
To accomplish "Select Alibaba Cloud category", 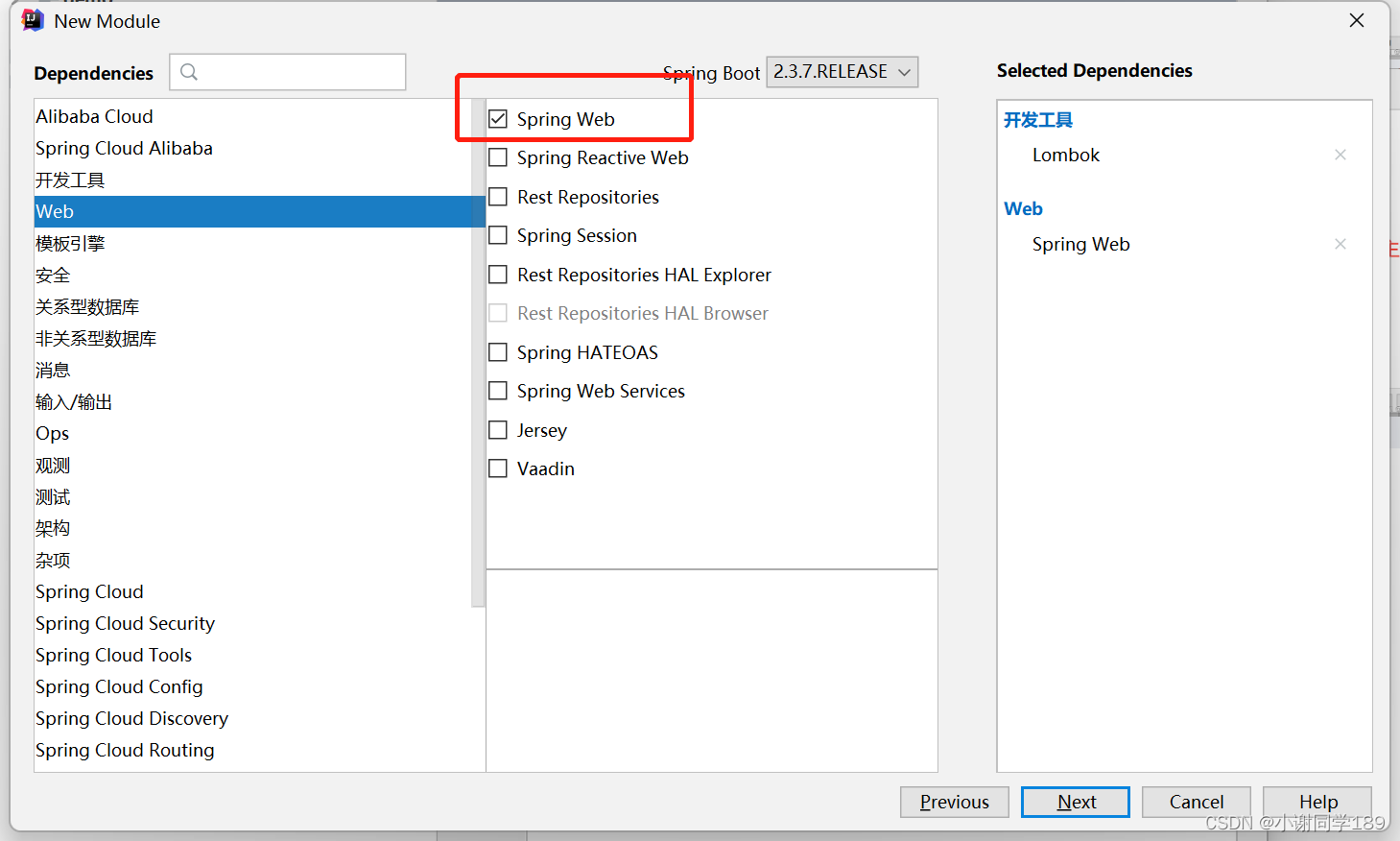I will pyautogui.click(x=253, y=116).
